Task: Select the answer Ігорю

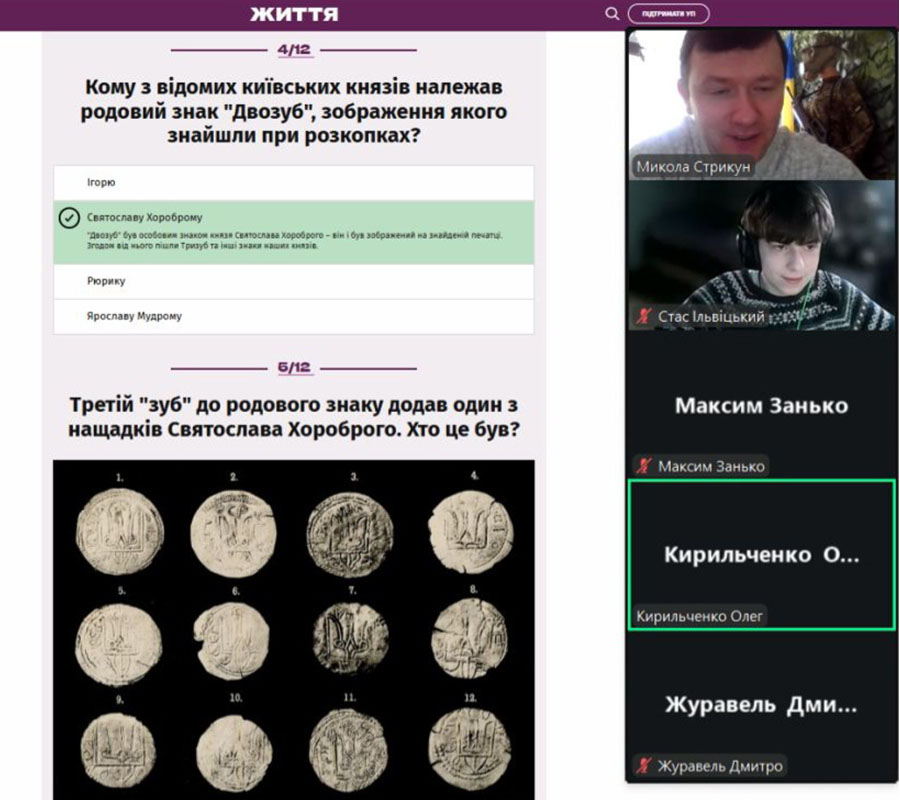Action: (293, 183)
